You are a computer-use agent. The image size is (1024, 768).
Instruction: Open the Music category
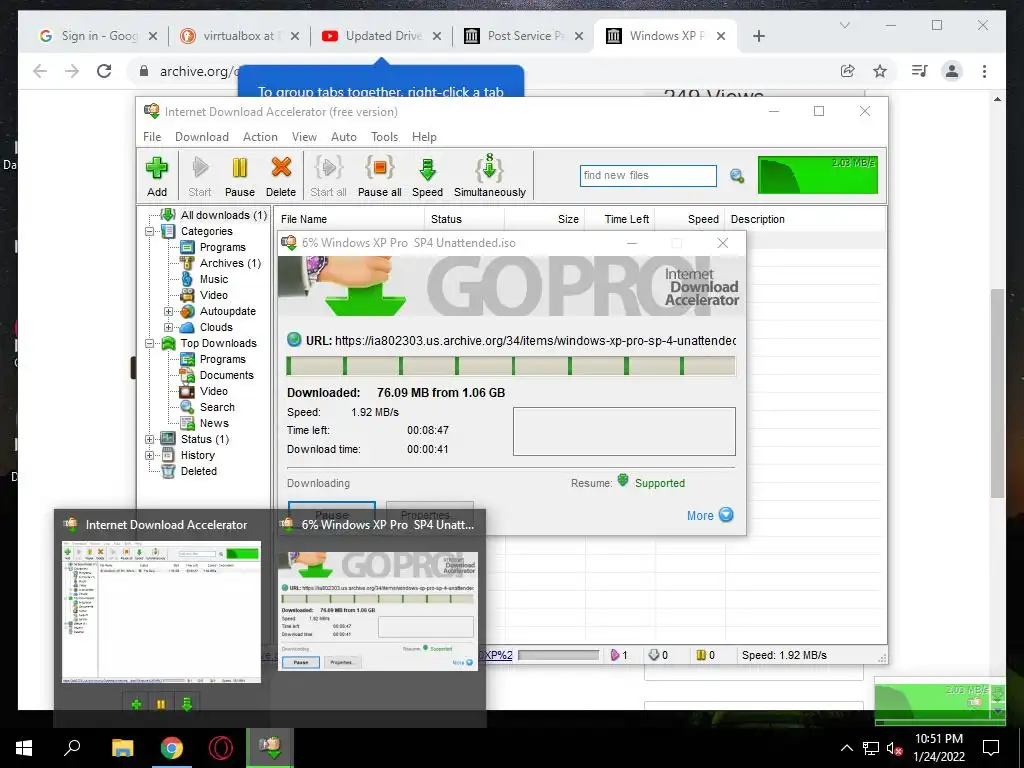pyautogui.click(x=214, y=279)
